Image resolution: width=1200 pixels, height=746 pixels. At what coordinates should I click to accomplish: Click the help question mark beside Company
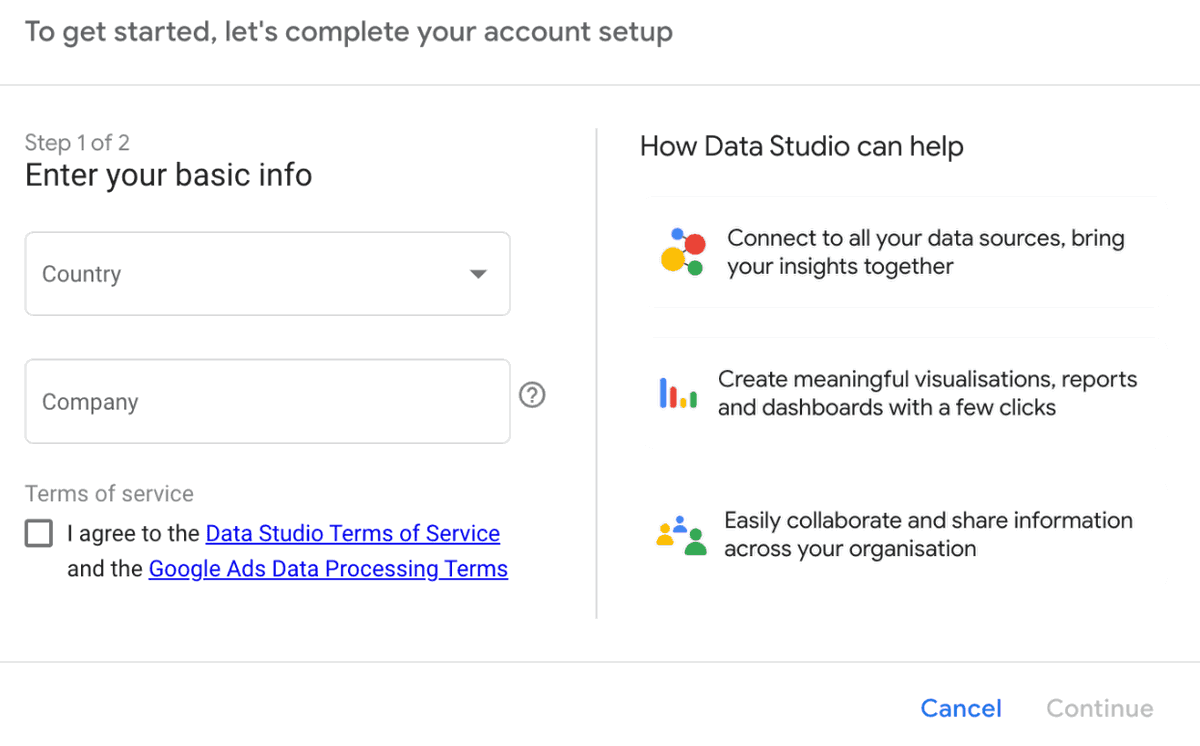pyautogui.click(x=533, y=396)
